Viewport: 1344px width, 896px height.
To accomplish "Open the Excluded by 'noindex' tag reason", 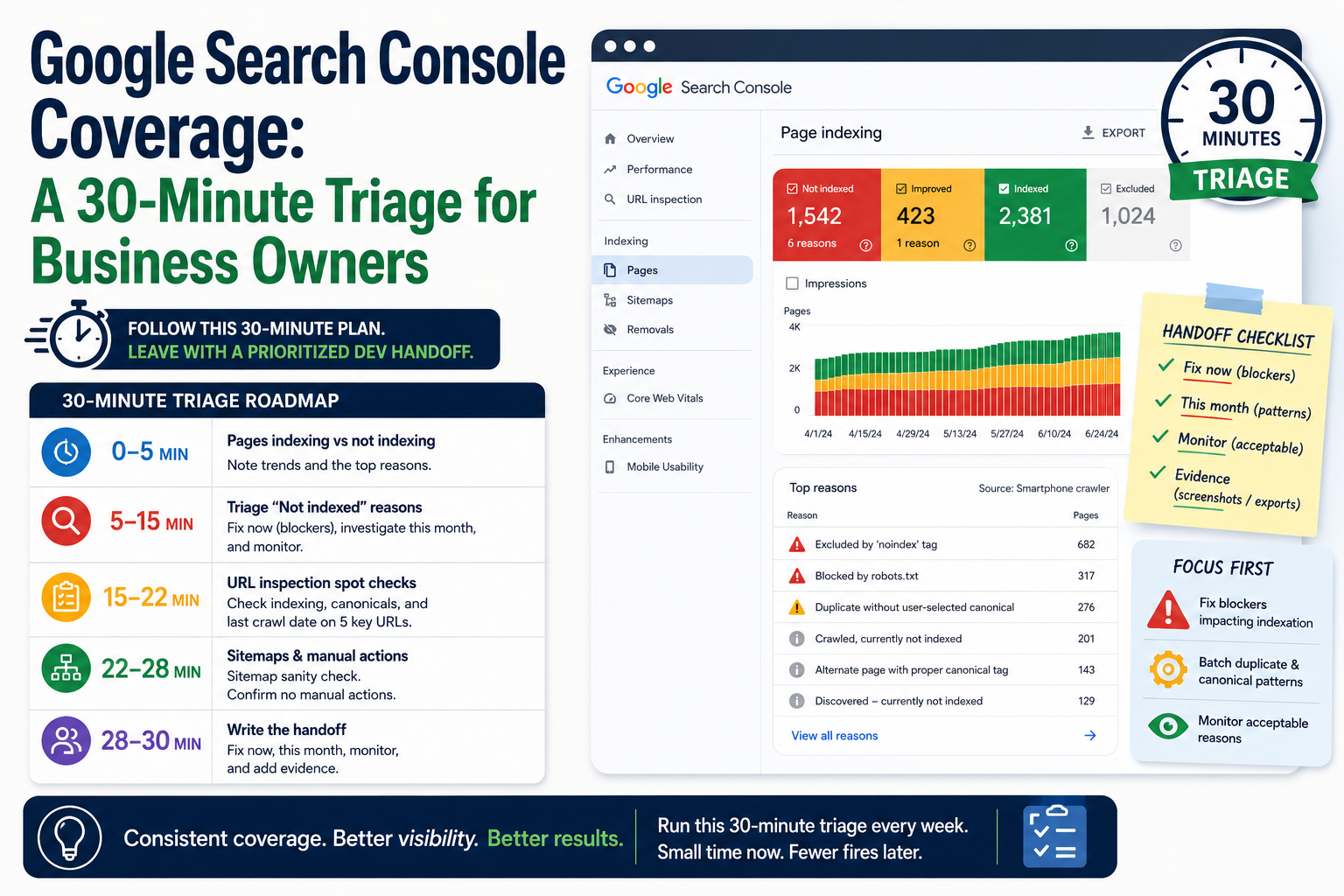I will 945,544.
